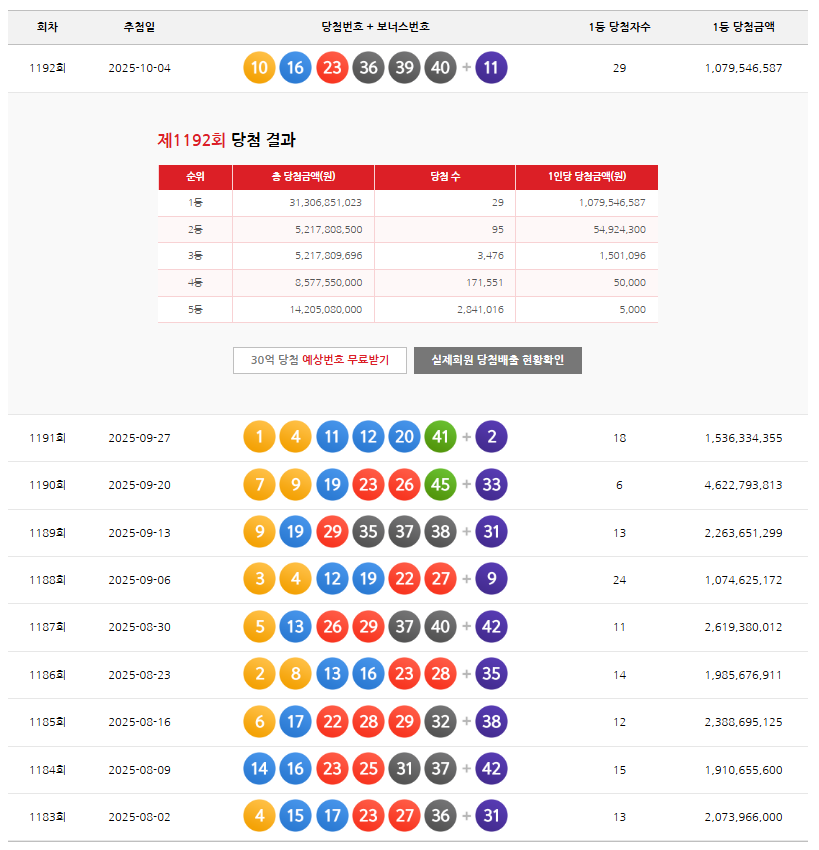Image resolution: width=819 pixels, height=850 pixels.
Task: Click the gray ball 38 in 1189회 row
Action: (441, 532)
